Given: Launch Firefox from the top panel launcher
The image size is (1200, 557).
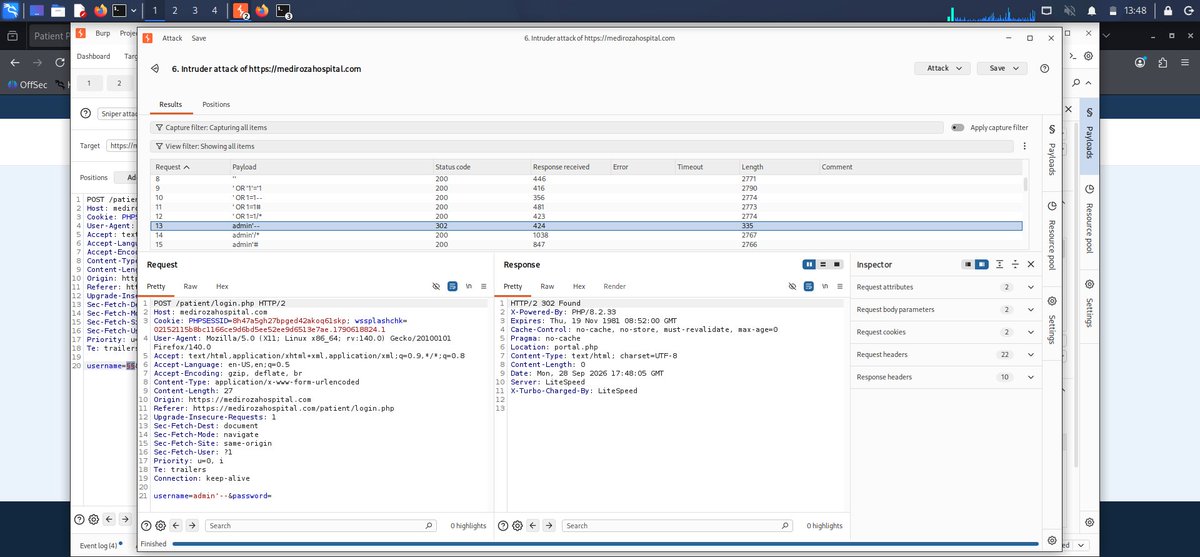Looking at the screenshot, I should [x=99, y=11].
